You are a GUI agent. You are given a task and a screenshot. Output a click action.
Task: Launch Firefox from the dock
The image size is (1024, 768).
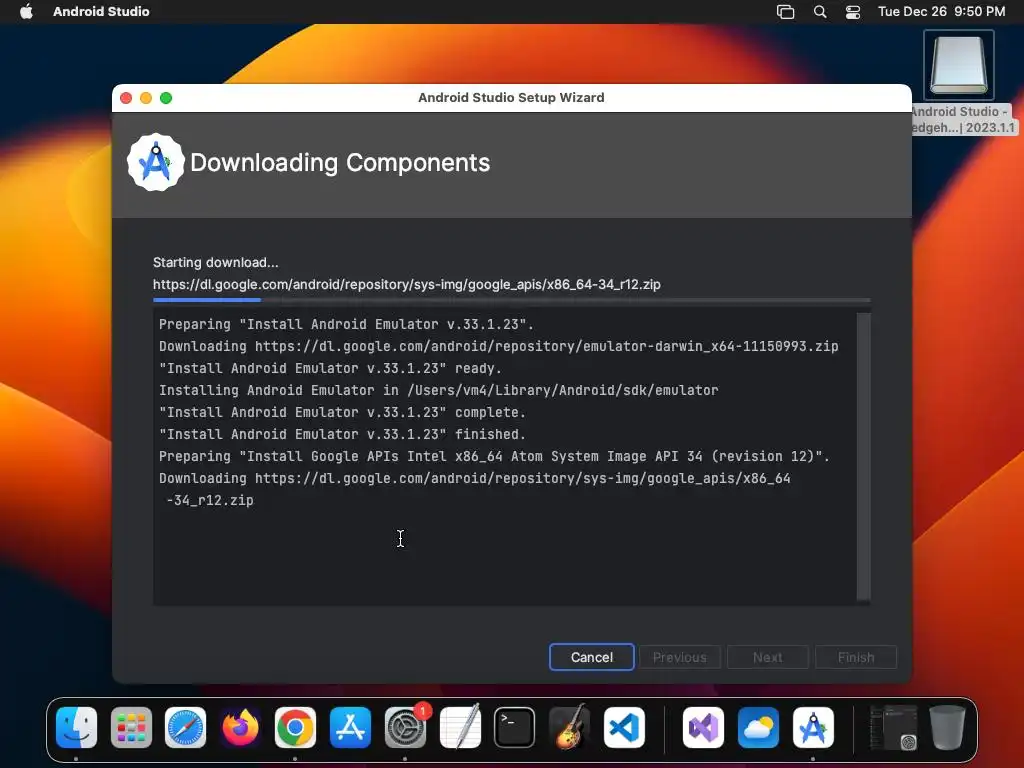tap(240, 727)
